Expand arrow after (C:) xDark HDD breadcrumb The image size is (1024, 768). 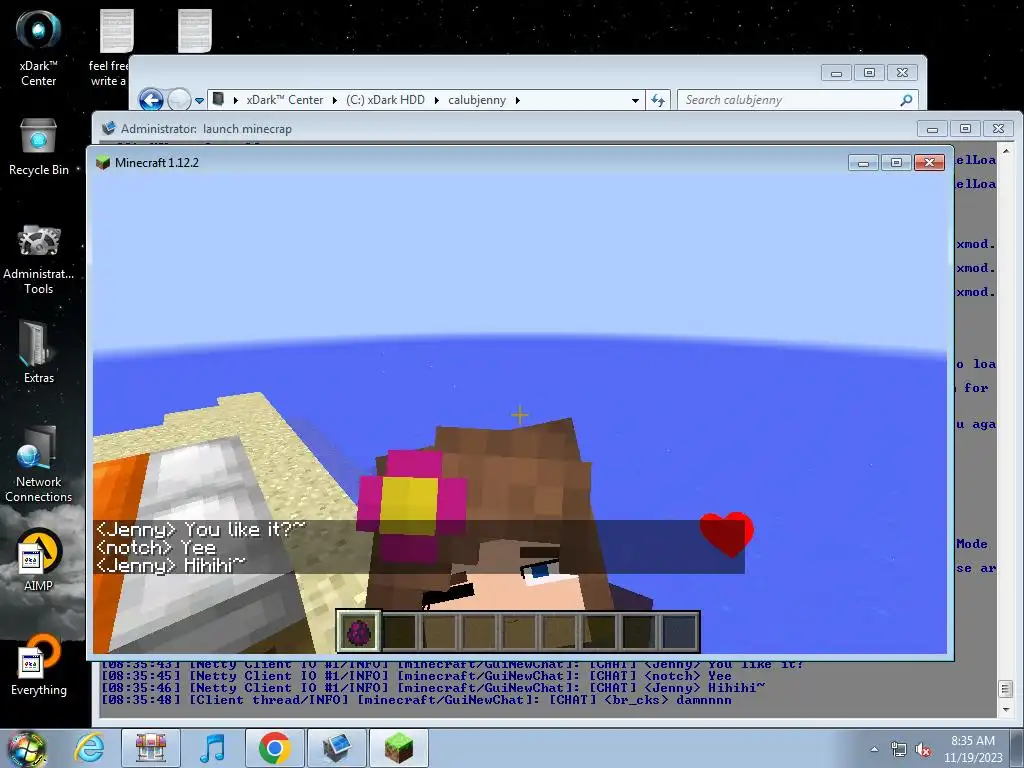tap(436, 100)
